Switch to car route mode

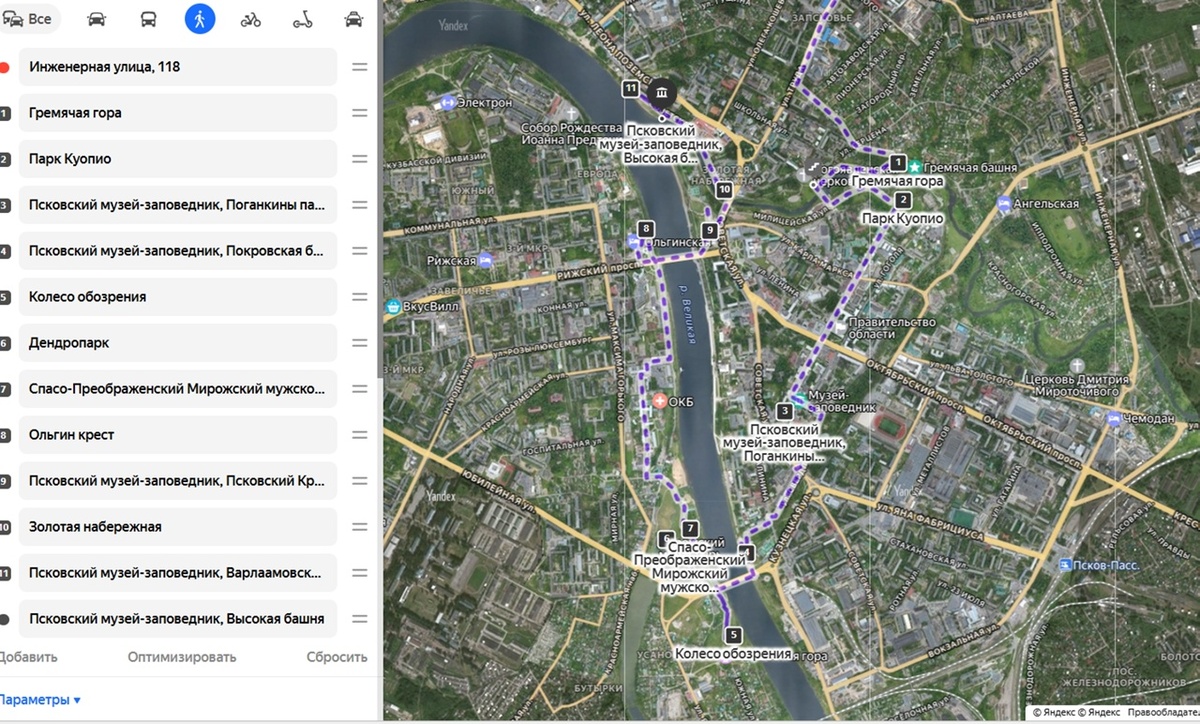coord(97,19)
